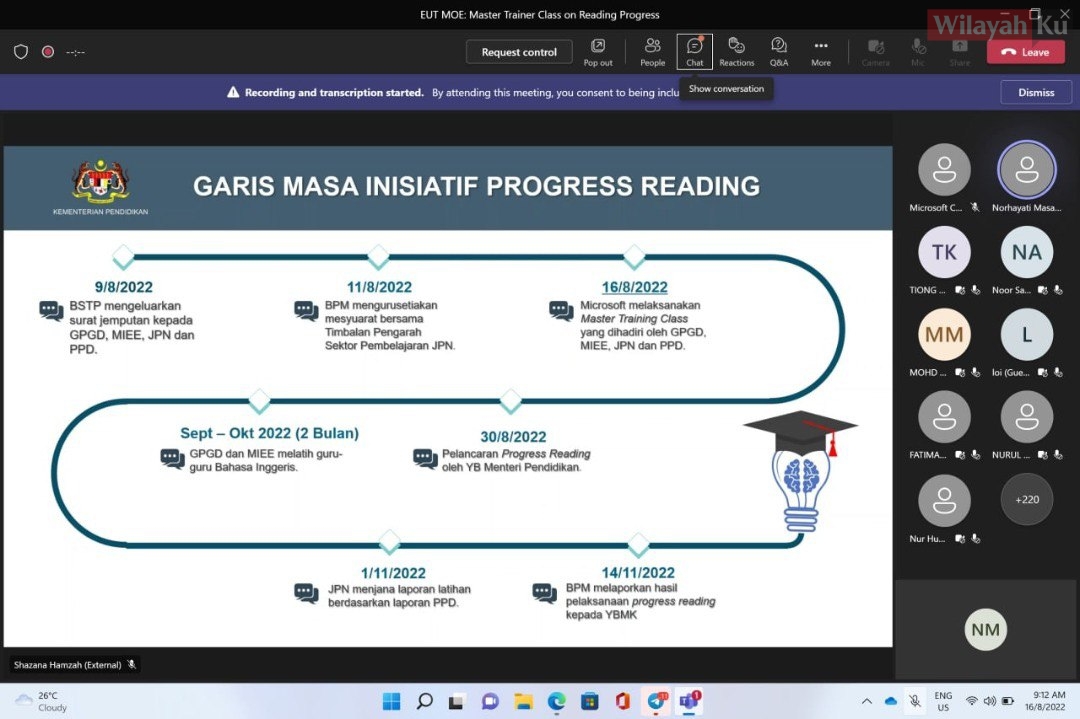Open the Chat conversation panel
This screenshot has width=1080, height=719.
tap(694, 51)
